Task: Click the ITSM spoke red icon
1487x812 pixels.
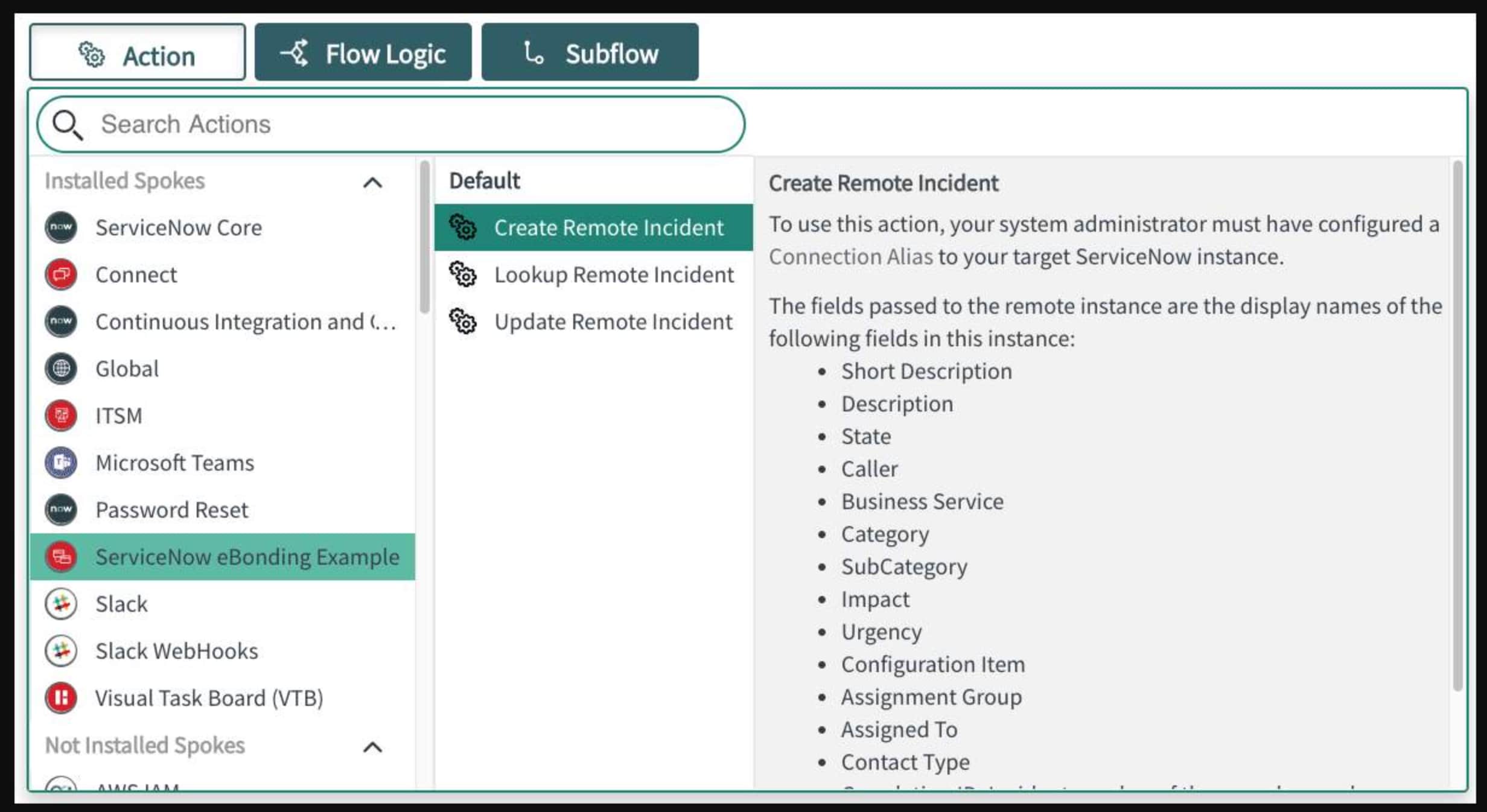Action: pos(61,416)
